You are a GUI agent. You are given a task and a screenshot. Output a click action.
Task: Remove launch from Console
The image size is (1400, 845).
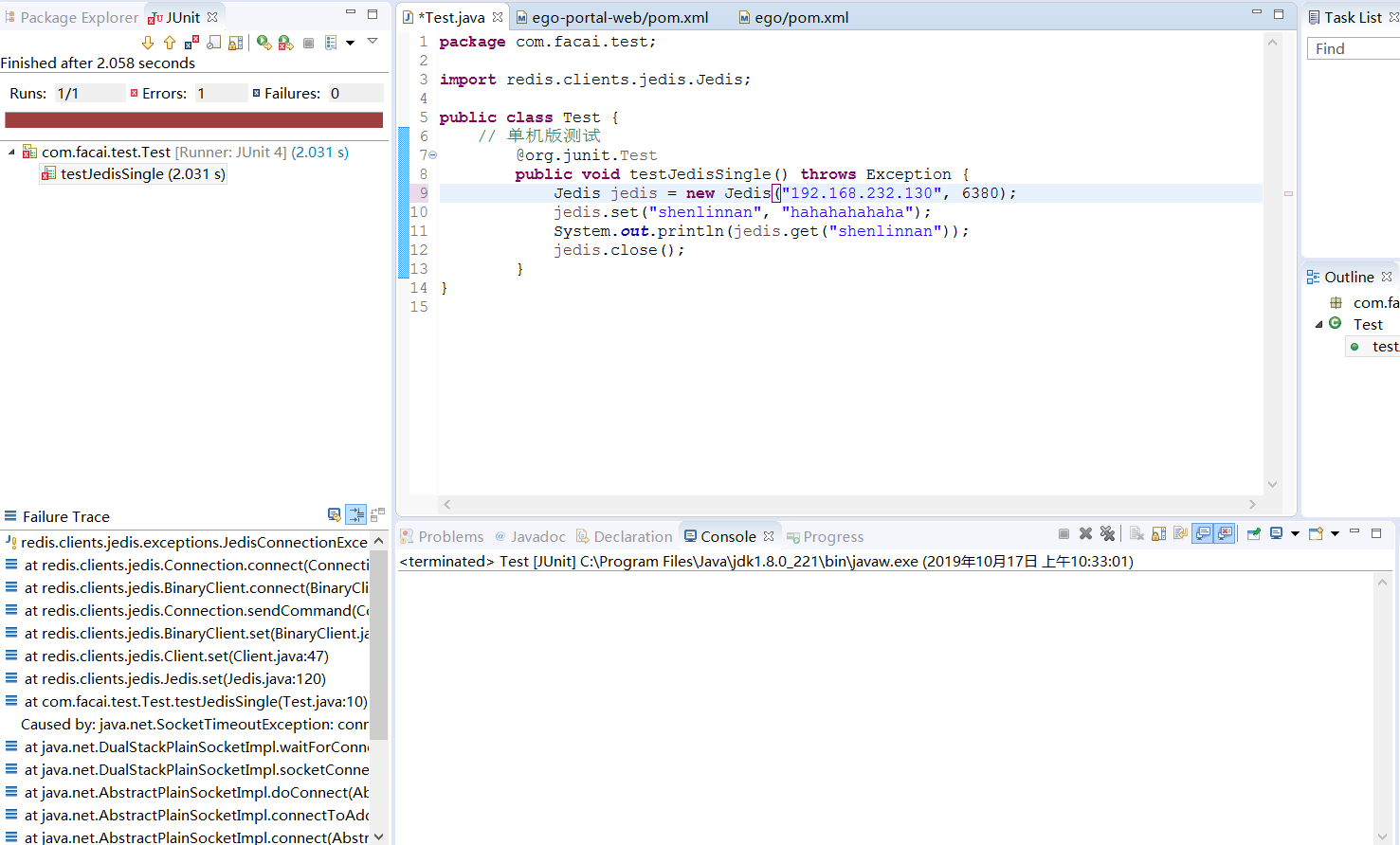coord(1085,533)
